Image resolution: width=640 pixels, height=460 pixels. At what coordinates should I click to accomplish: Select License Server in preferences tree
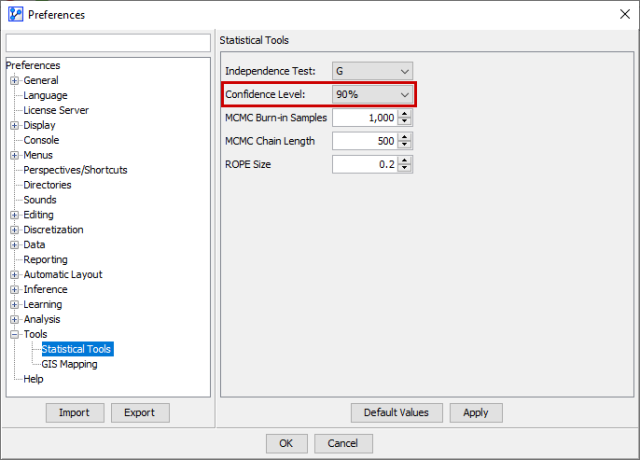56,110
